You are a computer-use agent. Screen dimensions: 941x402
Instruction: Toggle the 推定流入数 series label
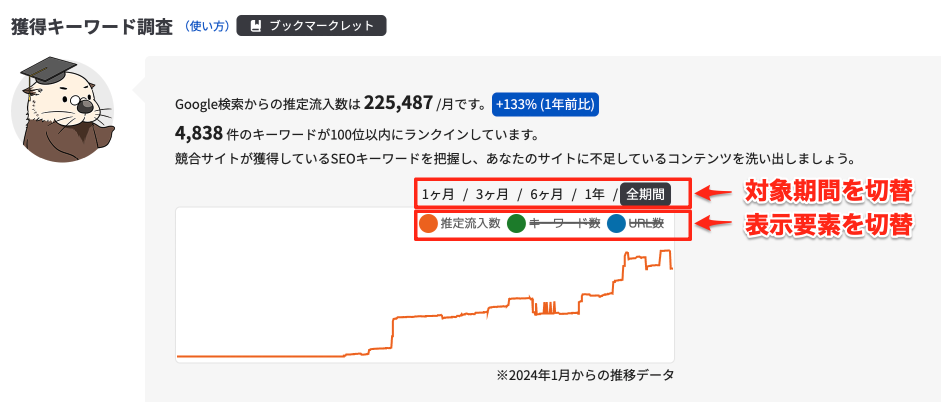pos(470,224)
